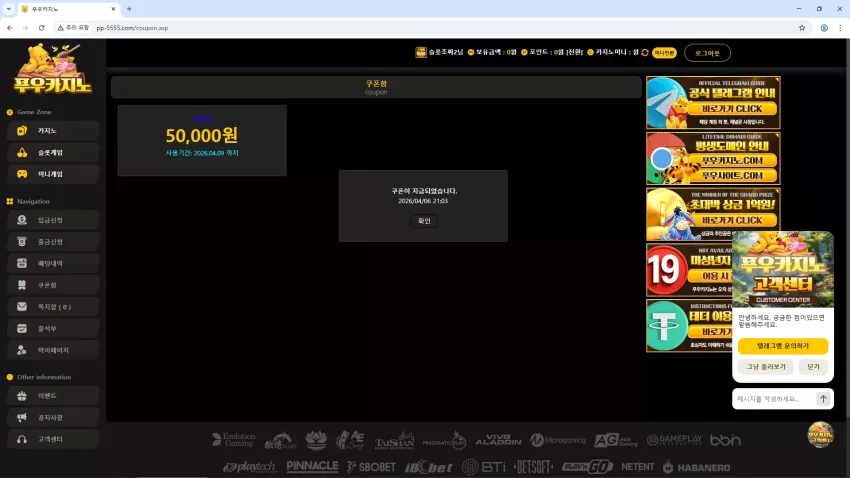Select 쿠폰함 coupon box in sidebar
This screenshot has width=850, height=478.
pos(53,285)
